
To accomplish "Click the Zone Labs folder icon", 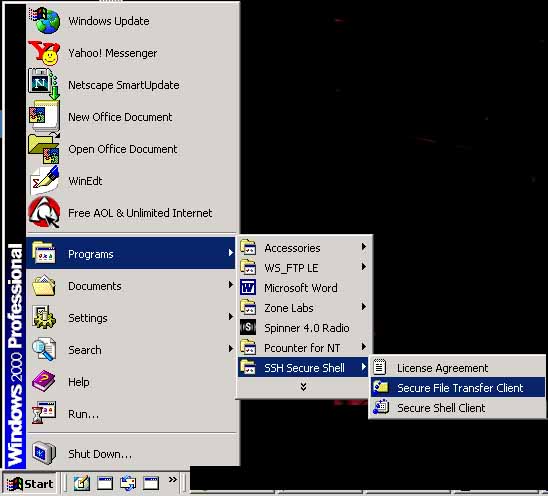I will pyautogui.click(x=248, y=307).
